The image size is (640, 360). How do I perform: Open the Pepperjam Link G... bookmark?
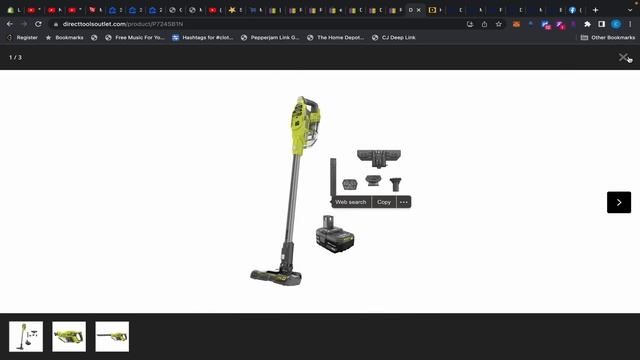(x=270, y=38)
